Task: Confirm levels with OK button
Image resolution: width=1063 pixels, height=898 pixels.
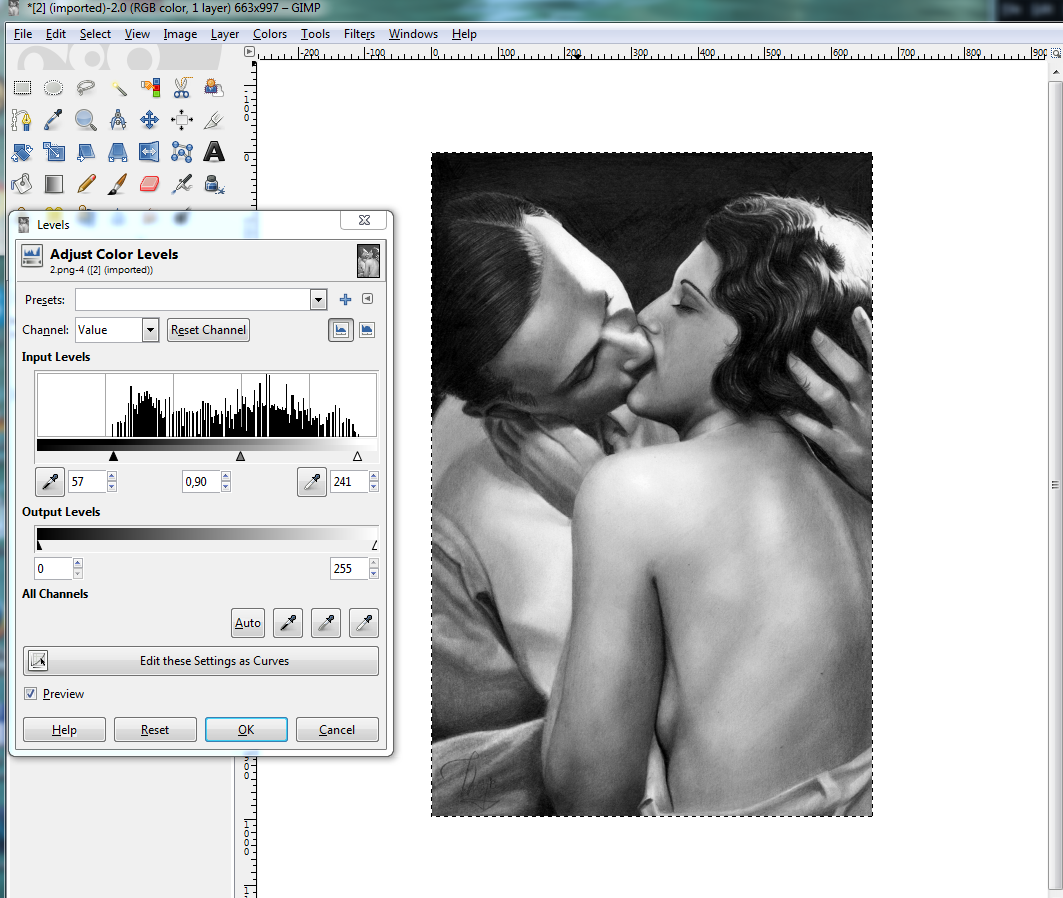Action: tap(246, 730)
